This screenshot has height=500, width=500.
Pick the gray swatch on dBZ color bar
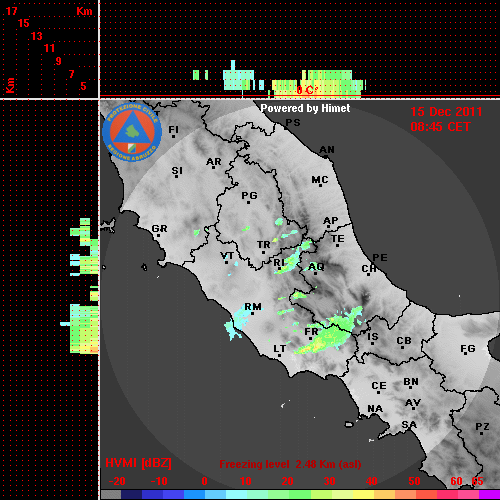111,495
